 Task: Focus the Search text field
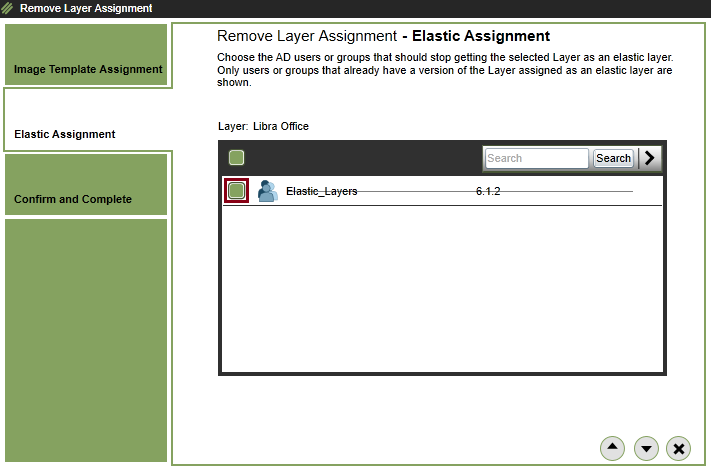pos(536,158)
